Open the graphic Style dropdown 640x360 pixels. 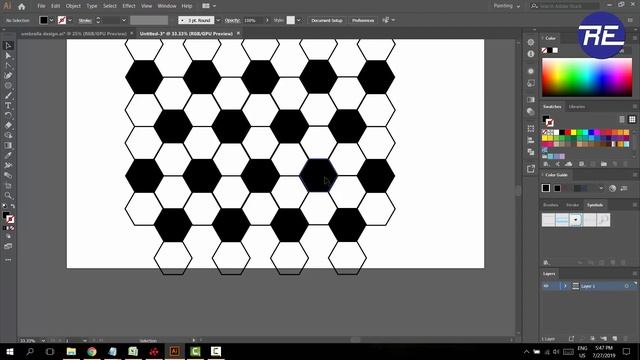(x=299, y=20)
